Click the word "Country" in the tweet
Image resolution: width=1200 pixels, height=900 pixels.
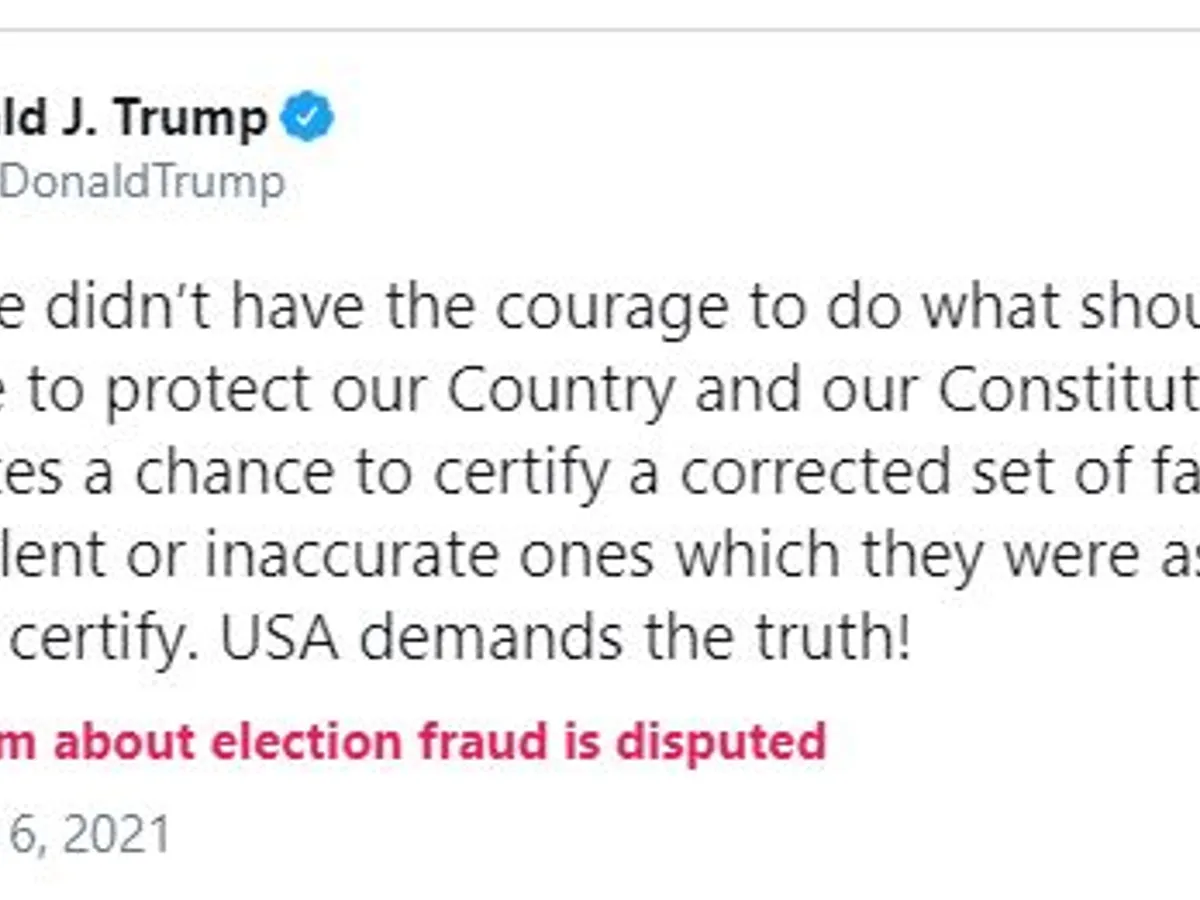561,392
